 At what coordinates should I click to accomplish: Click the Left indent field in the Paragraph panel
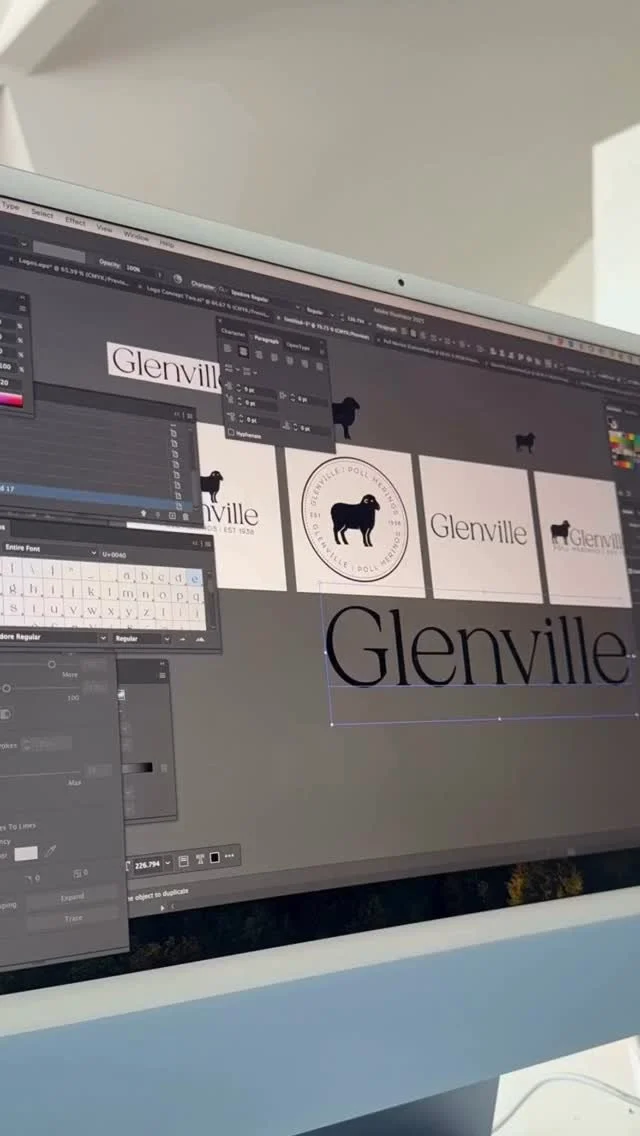257,390
